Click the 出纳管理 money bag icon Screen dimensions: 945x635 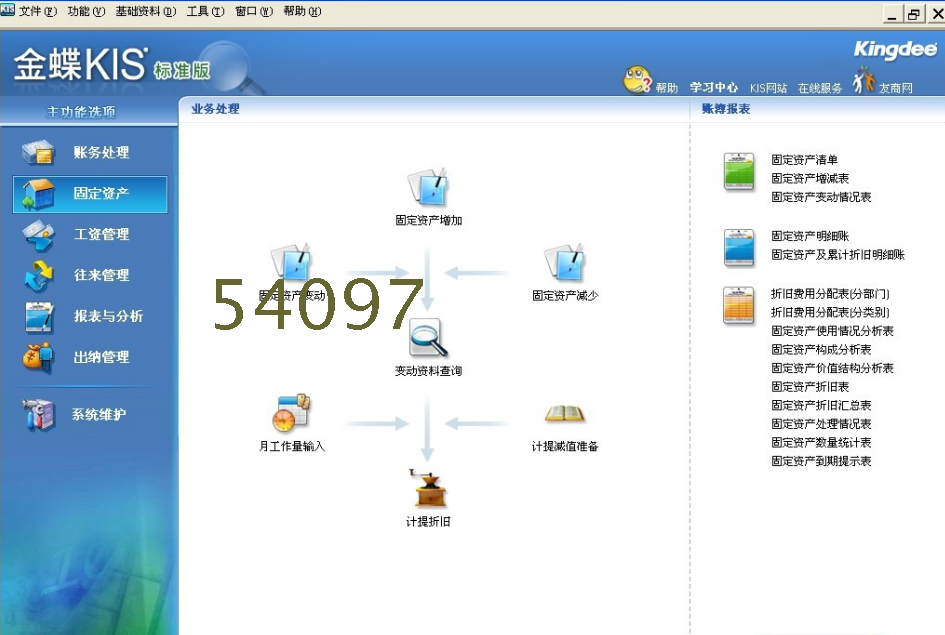[x=38, y=357]
